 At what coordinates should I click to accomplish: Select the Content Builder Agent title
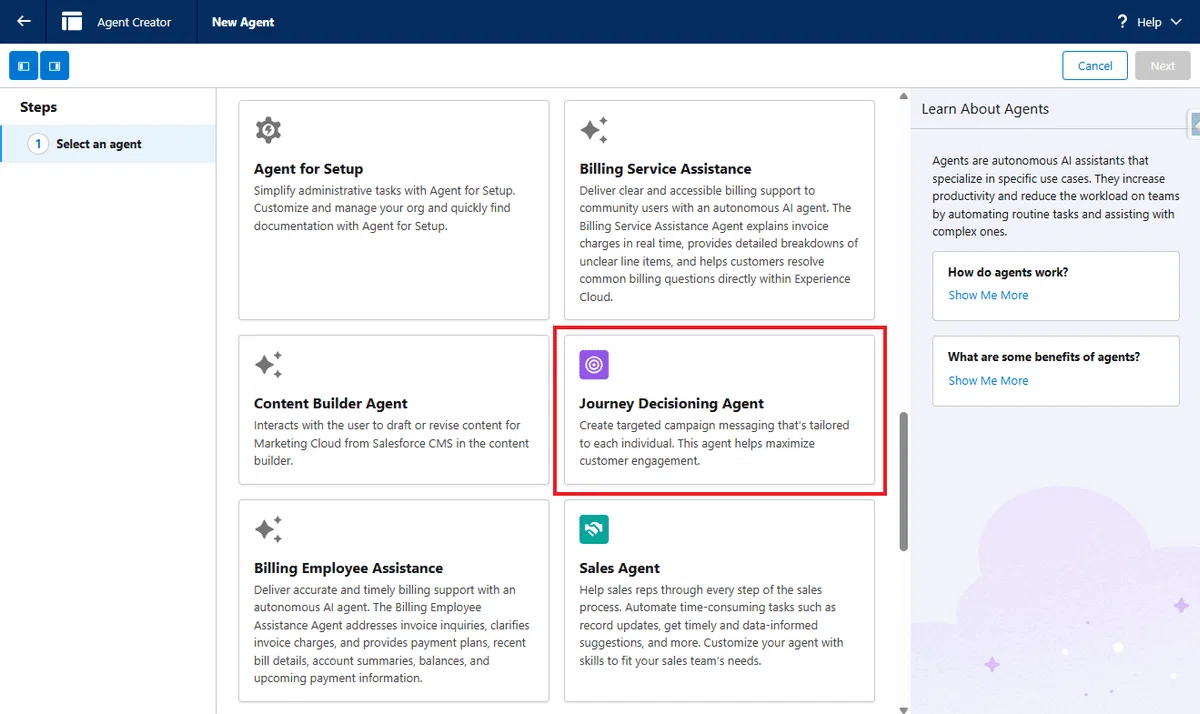pos(331,404)
